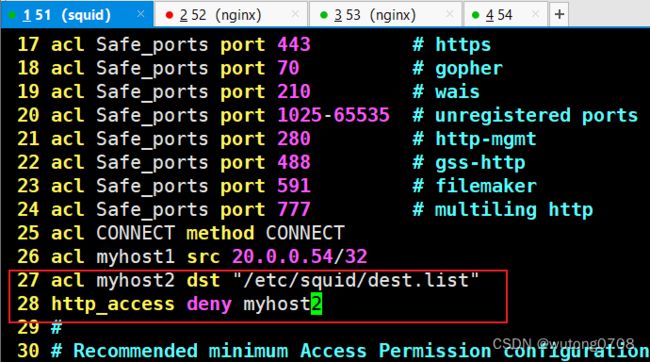Switch to the 1 51 (squid) tab
Viewport: 650px width, 362px height.
[77, 15]
